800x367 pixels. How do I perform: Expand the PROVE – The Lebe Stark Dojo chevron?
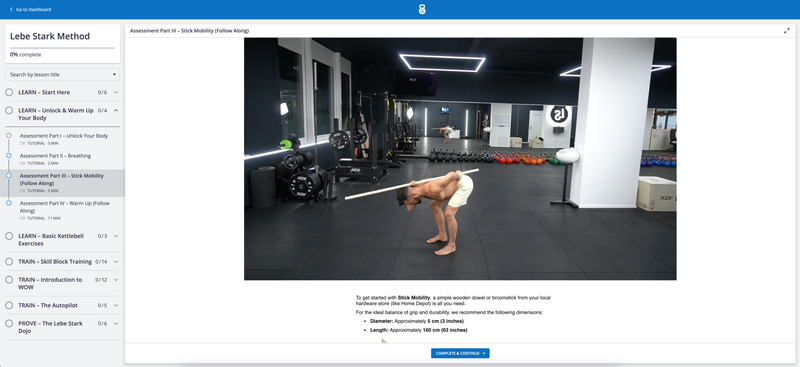coord(116,323)
